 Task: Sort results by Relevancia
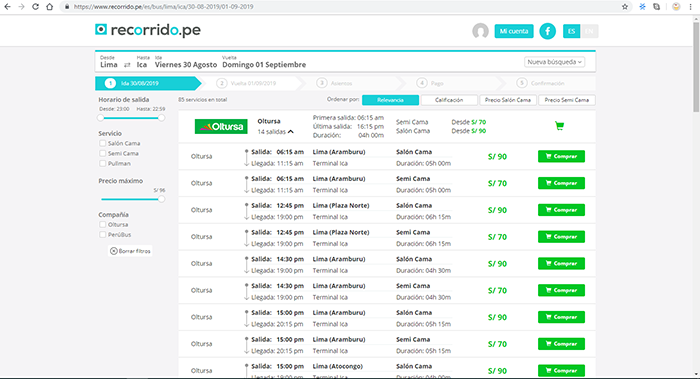click(390, 100)
